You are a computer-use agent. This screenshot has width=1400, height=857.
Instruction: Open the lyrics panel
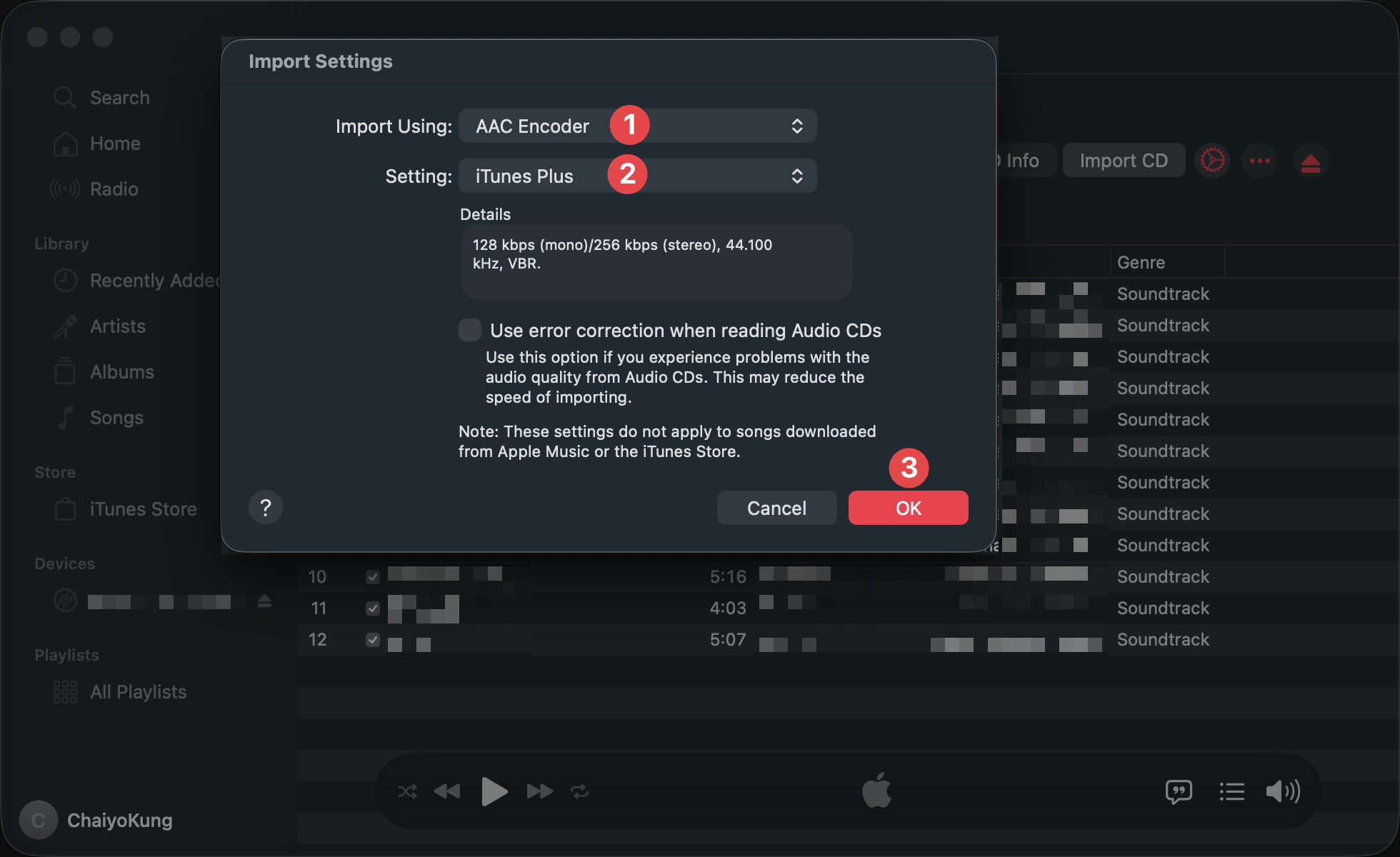[x=1179, y=791]
